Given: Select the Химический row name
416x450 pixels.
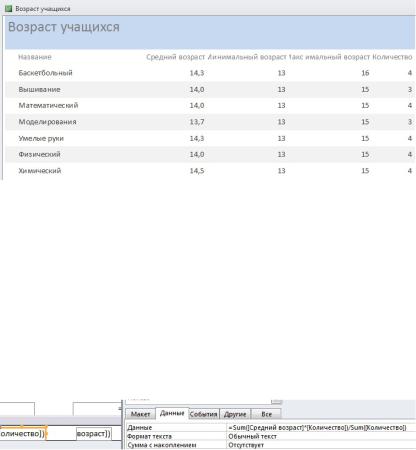Looking at the screenshot, I should point(40,171).
